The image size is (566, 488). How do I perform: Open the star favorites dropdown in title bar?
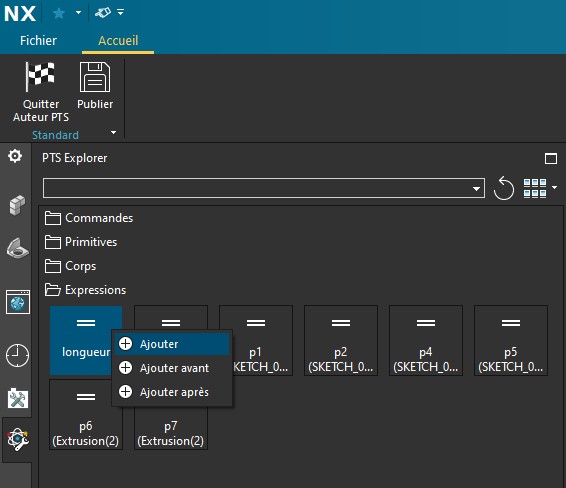coord(78,13)
